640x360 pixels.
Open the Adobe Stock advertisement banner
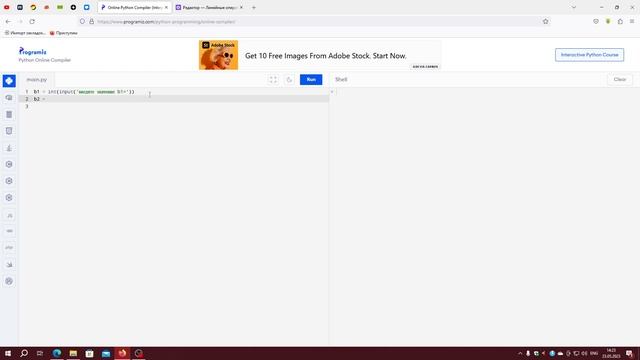pos(320,55)
